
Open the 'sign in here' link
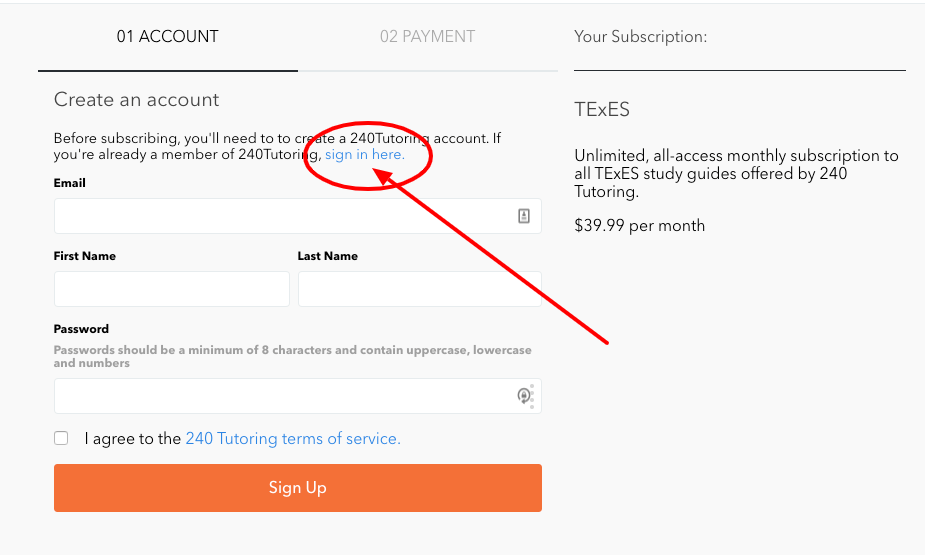click(365, 155)
